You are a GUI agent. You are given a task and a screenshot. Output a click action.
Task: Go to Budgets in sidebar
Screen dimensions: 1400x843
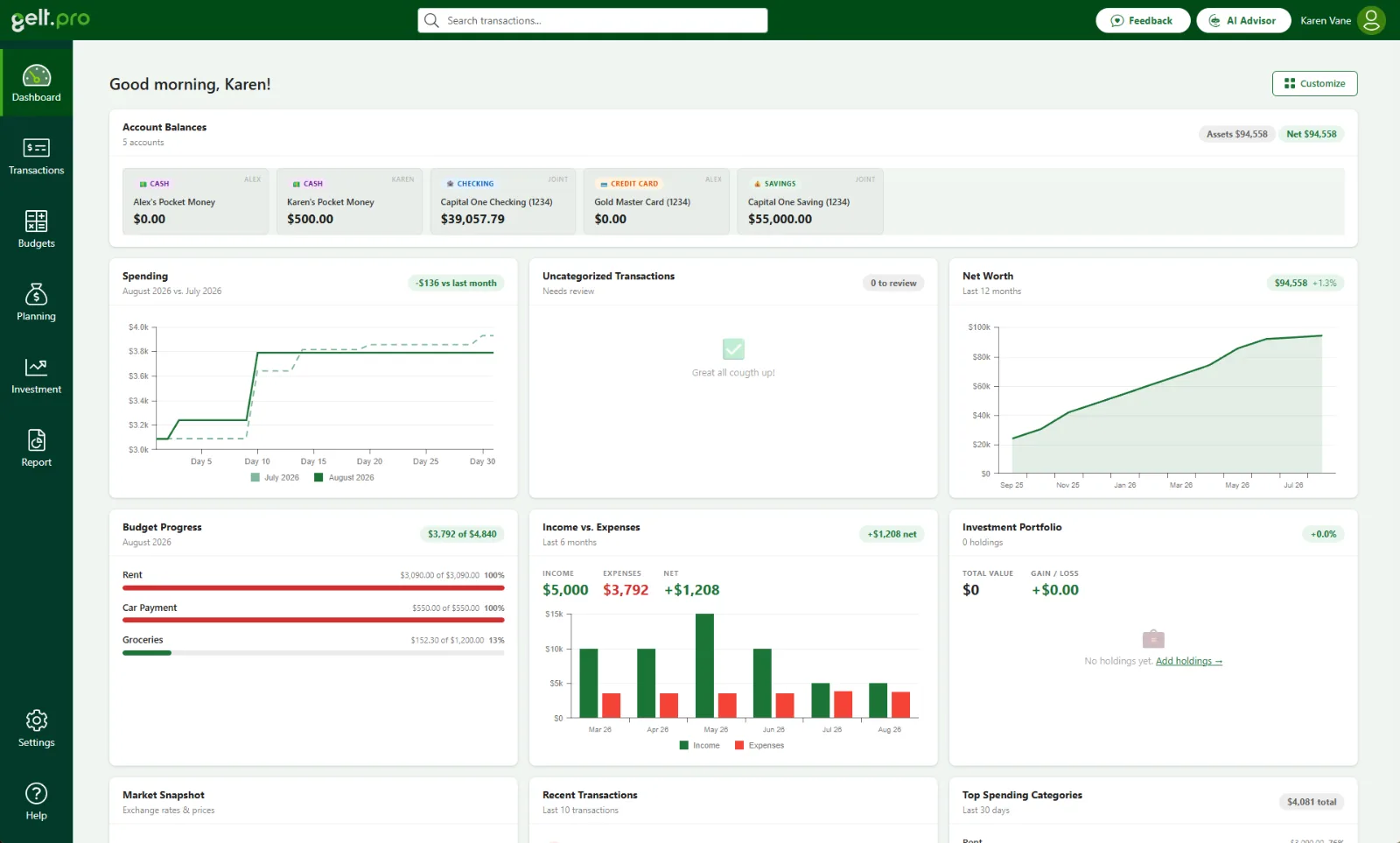[x=36, y=229]
